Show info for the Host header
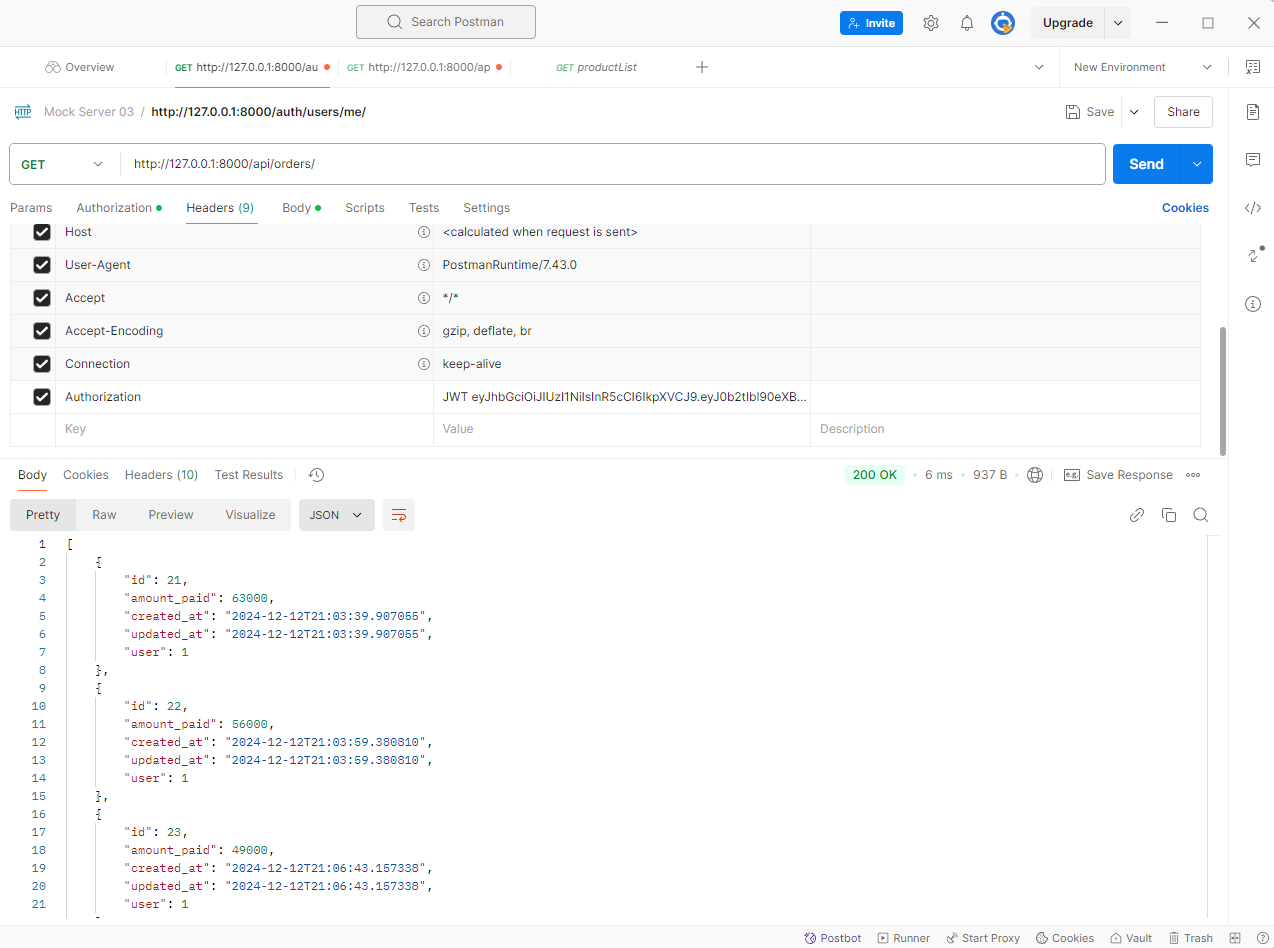Viewport: 1274px width, 948px height. pyautogui.click(x=423, y=232)
